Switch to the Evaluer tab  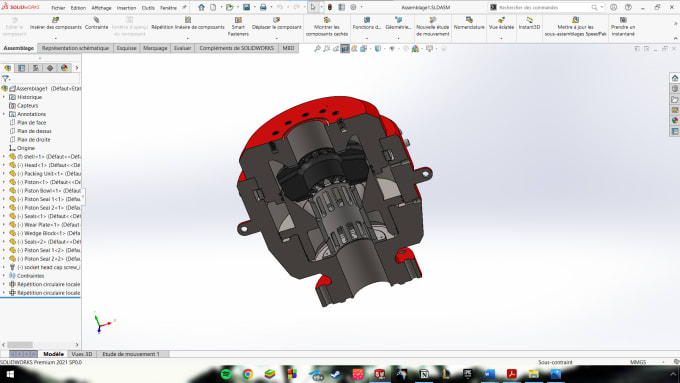(182, 48)
